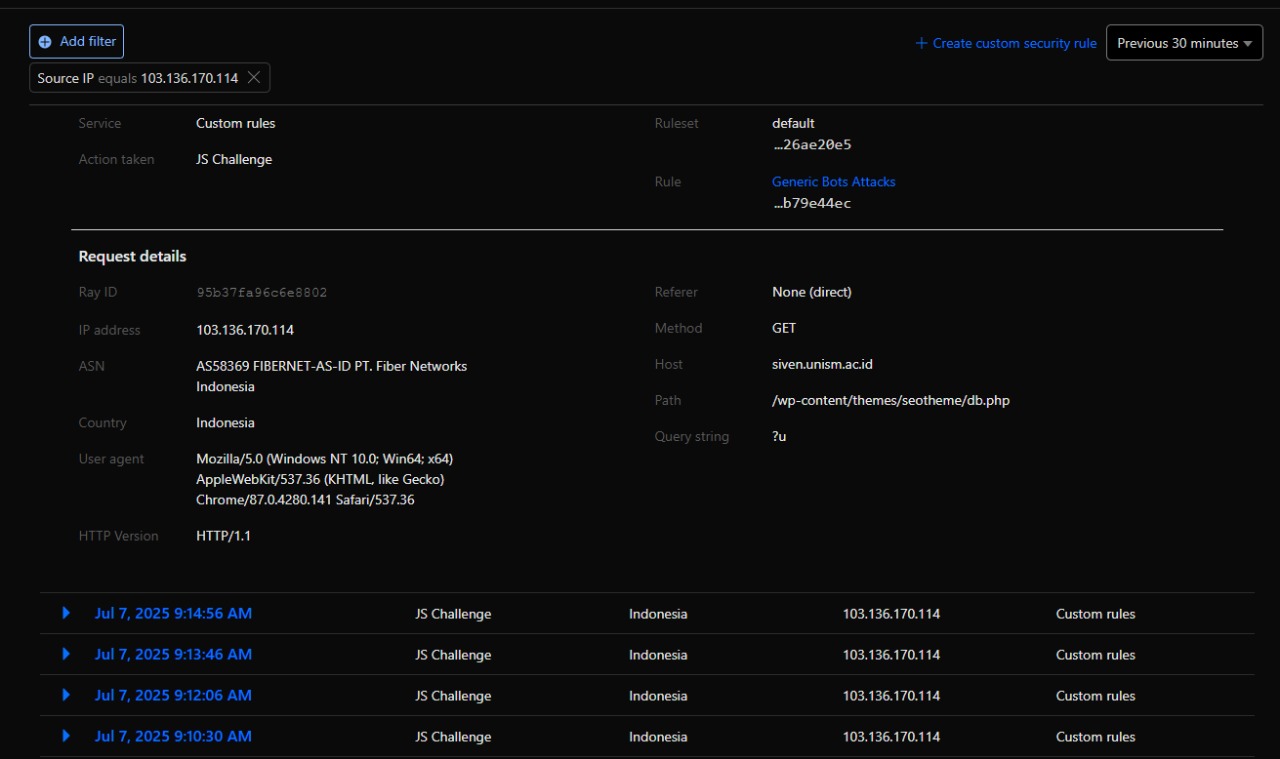Click the IP address value in Request details
Screen dimensions: 1280x759
(245, 330)
